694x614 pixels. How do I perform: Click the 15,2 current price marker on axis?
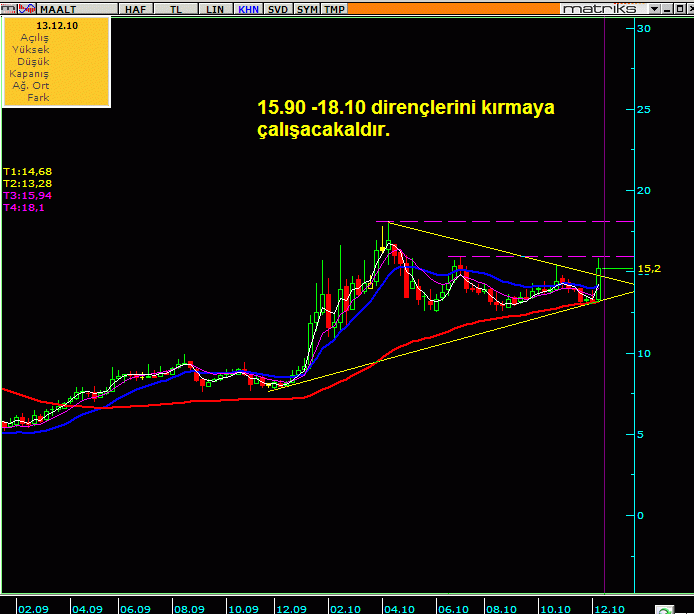[x=648, y=269]
